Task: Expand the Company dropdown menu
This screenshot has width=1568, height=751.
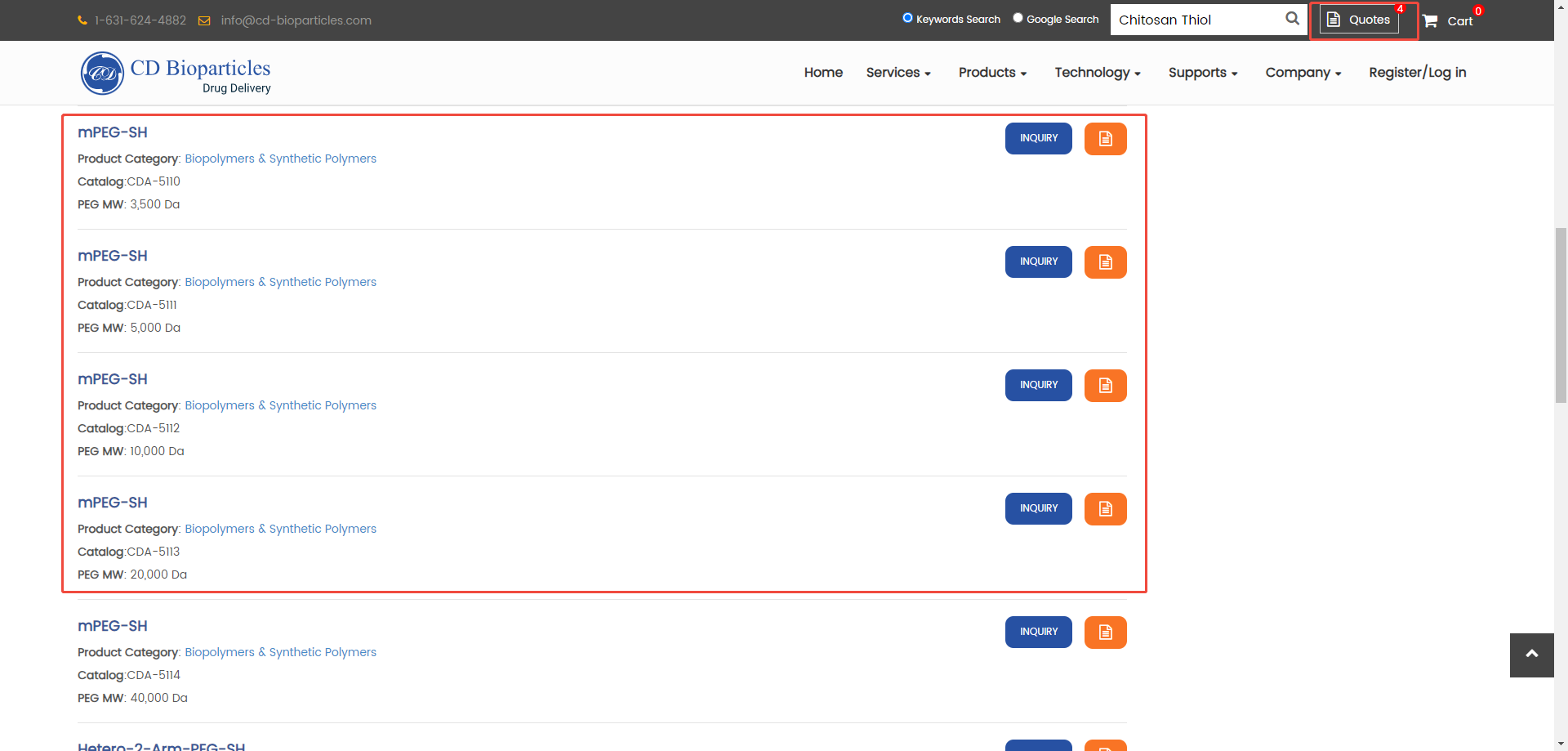Action: pyautogui.click(x=1303, y=73)
